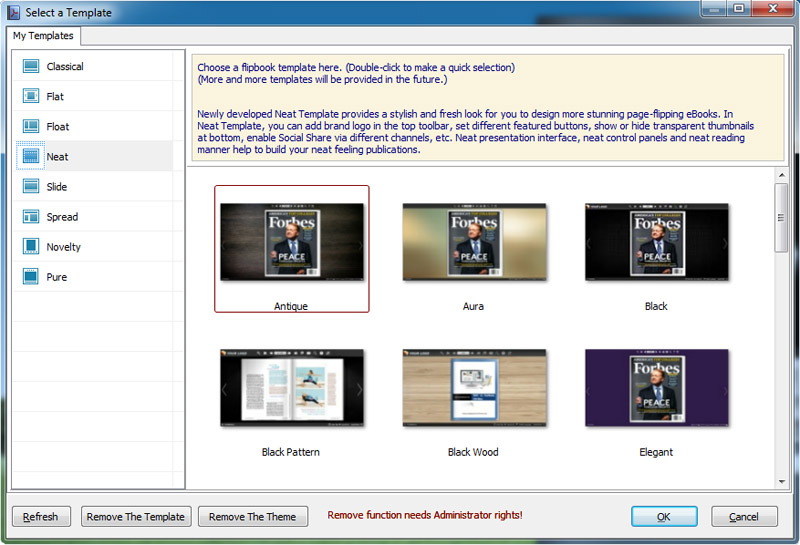Select the Pure template icon
Image resolution: width=800 pixels, height=545 pixels.
(30, 276)
